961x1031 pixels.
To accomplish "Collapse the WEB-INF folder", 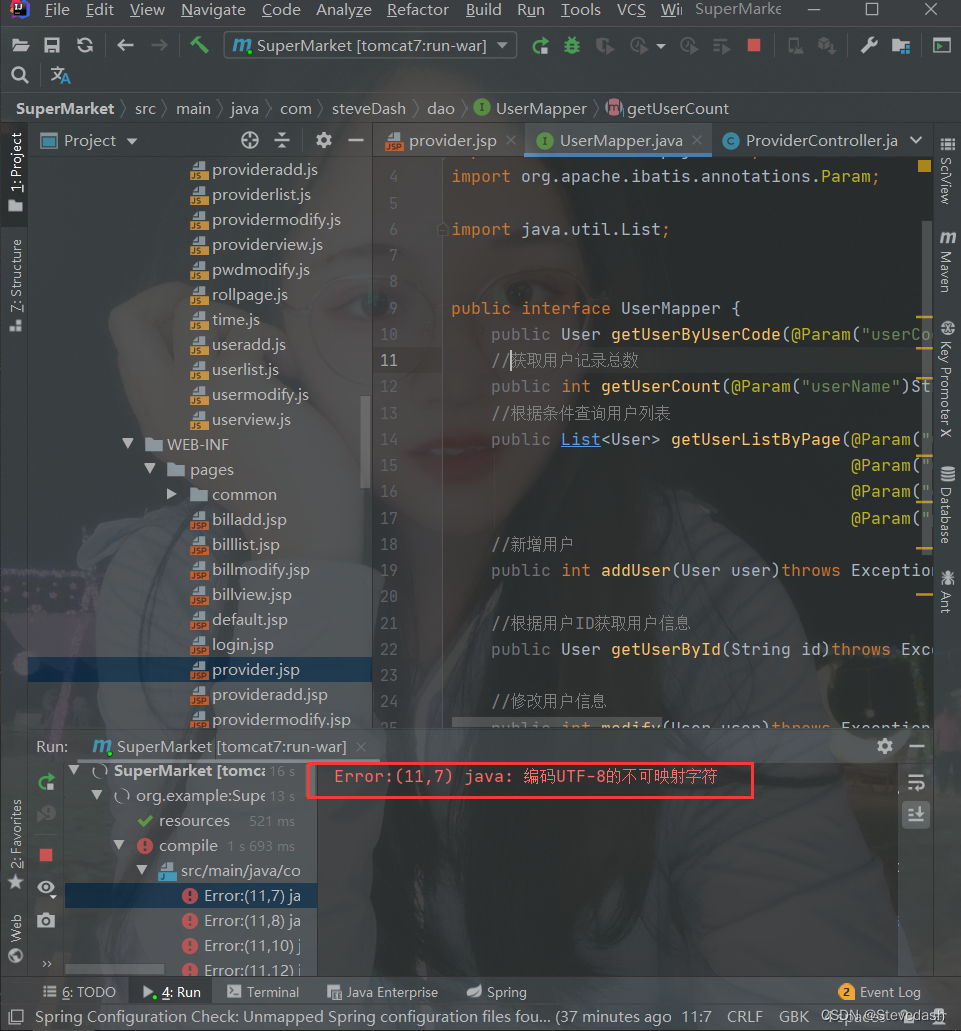I will [128, 444].
